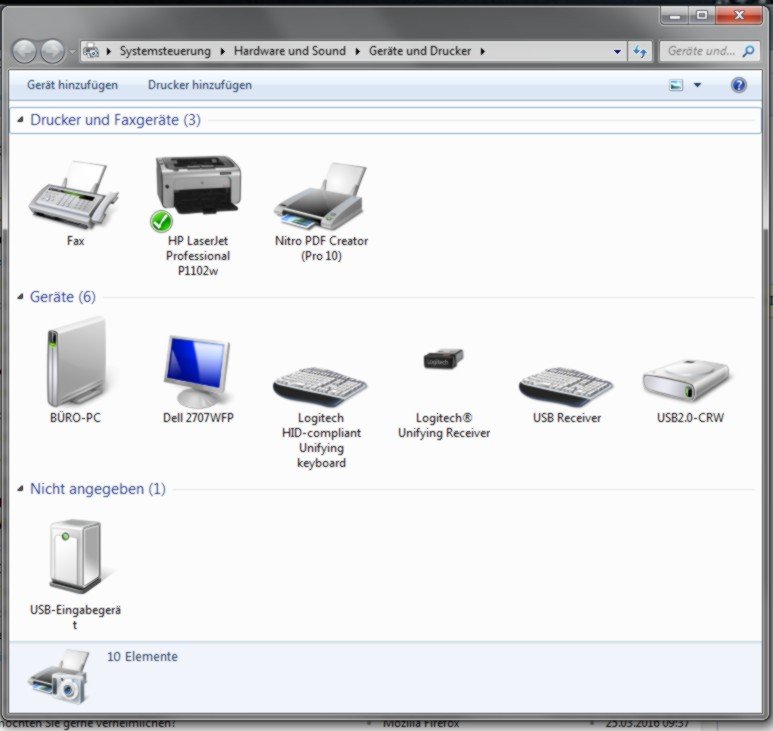Close the Geräte und Drucker window
The image size is (773, 731).
point(738,16)
